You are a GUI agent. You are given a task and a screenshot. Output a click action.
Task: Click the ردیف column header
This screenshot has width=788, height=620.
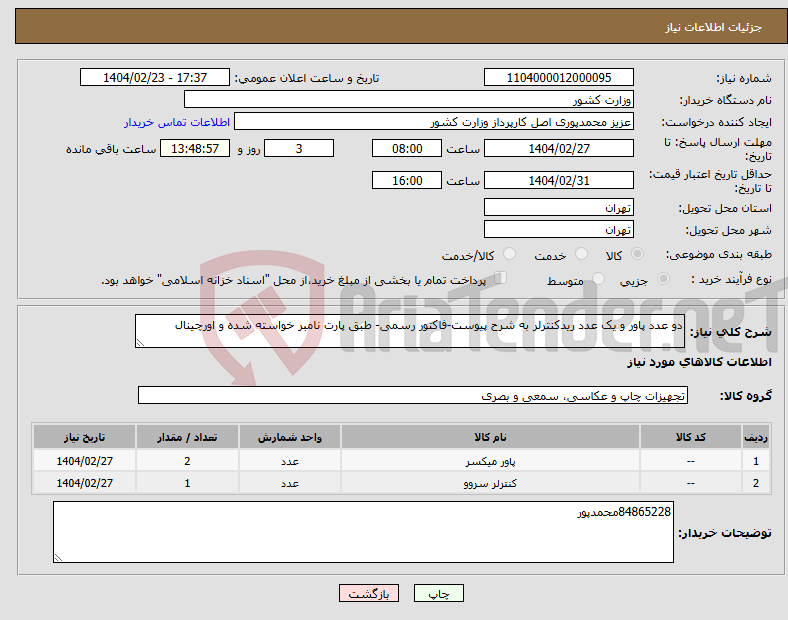point(756,437)
